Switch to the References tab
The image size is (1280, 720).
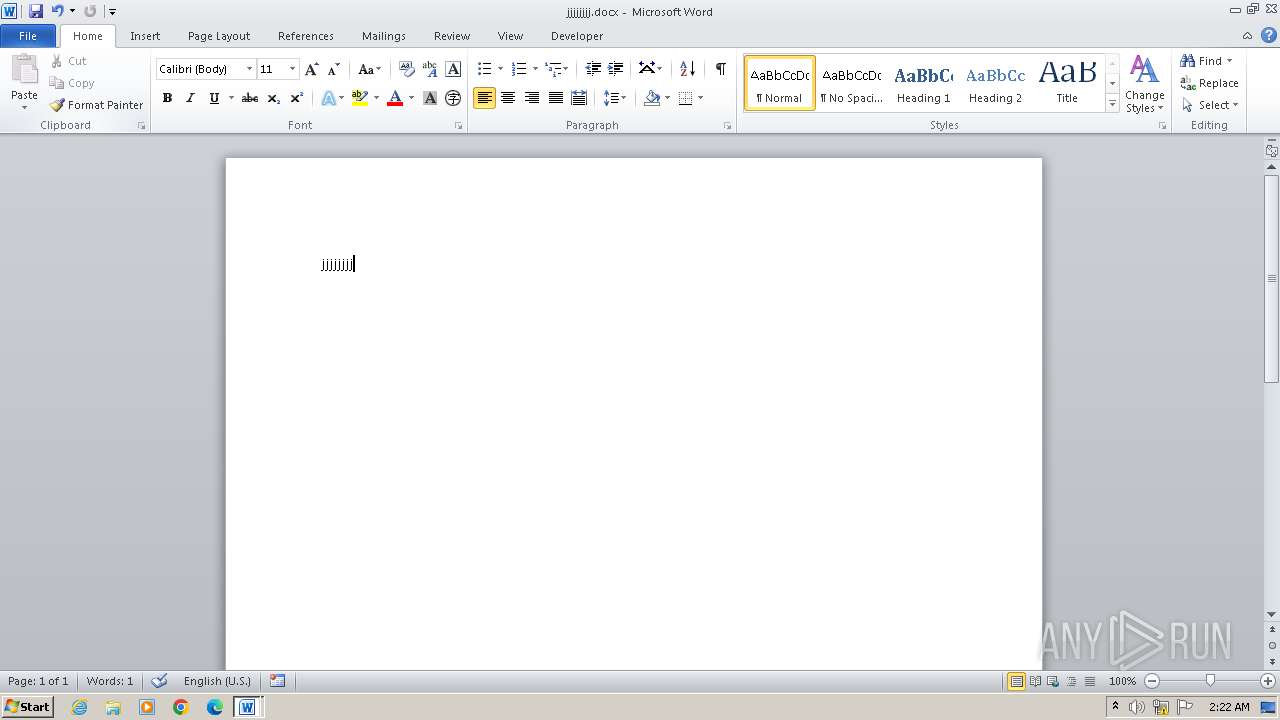click(x=306, y=36)
